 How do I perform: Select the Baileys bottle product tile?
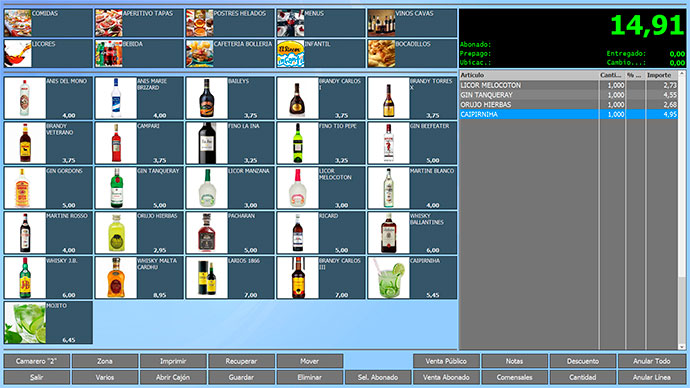pyautogui.click(x=230, y=98)
